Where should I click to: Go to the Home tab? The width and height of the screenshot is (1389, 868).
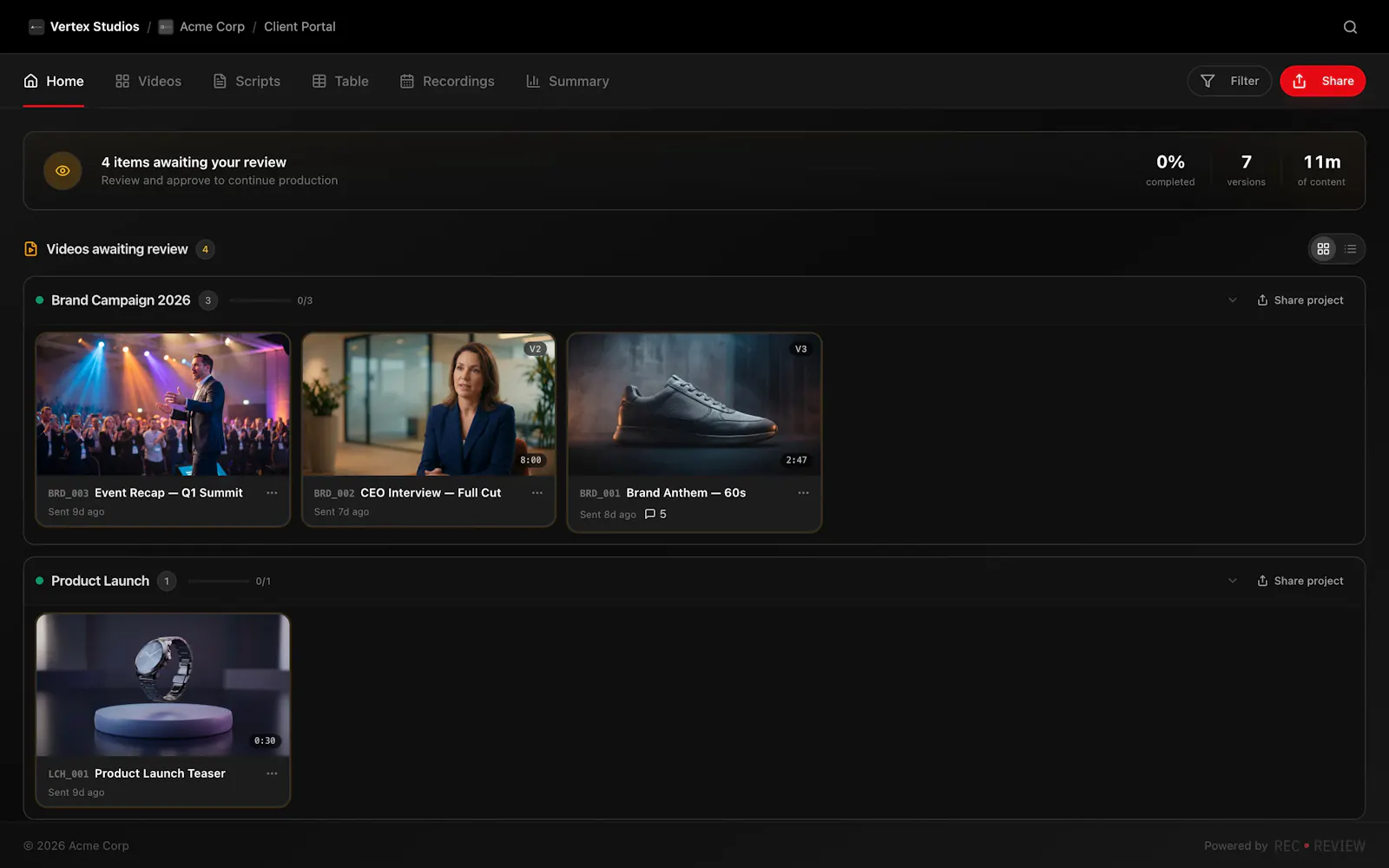pos(54,81)
